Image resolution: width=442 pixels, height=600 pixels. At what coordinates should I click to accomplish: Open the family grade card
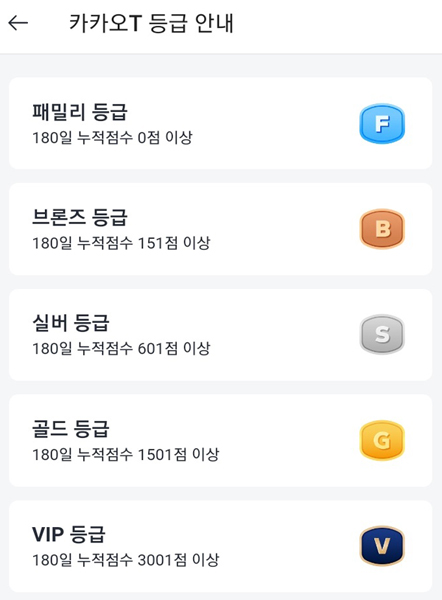[221, 123]
